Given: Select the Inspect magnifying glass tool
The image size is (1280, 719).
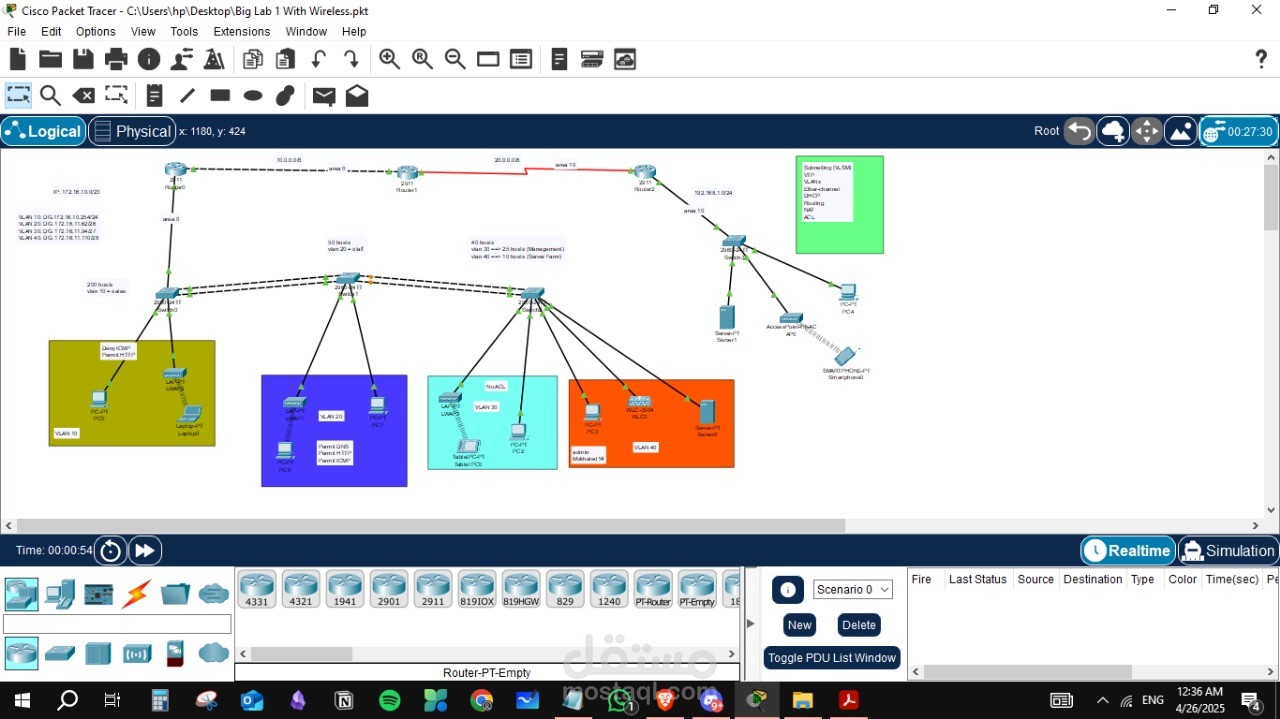Looking at the screenshot, I should (50, 95).
